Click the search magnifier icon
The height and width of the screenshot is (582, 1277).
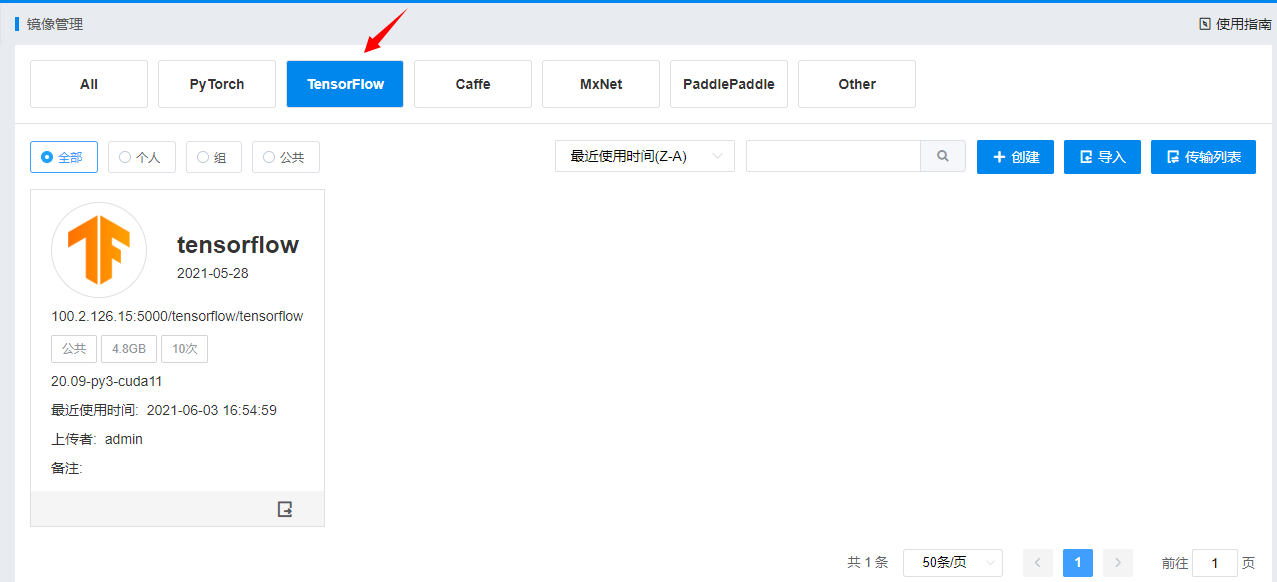[942, 156]
